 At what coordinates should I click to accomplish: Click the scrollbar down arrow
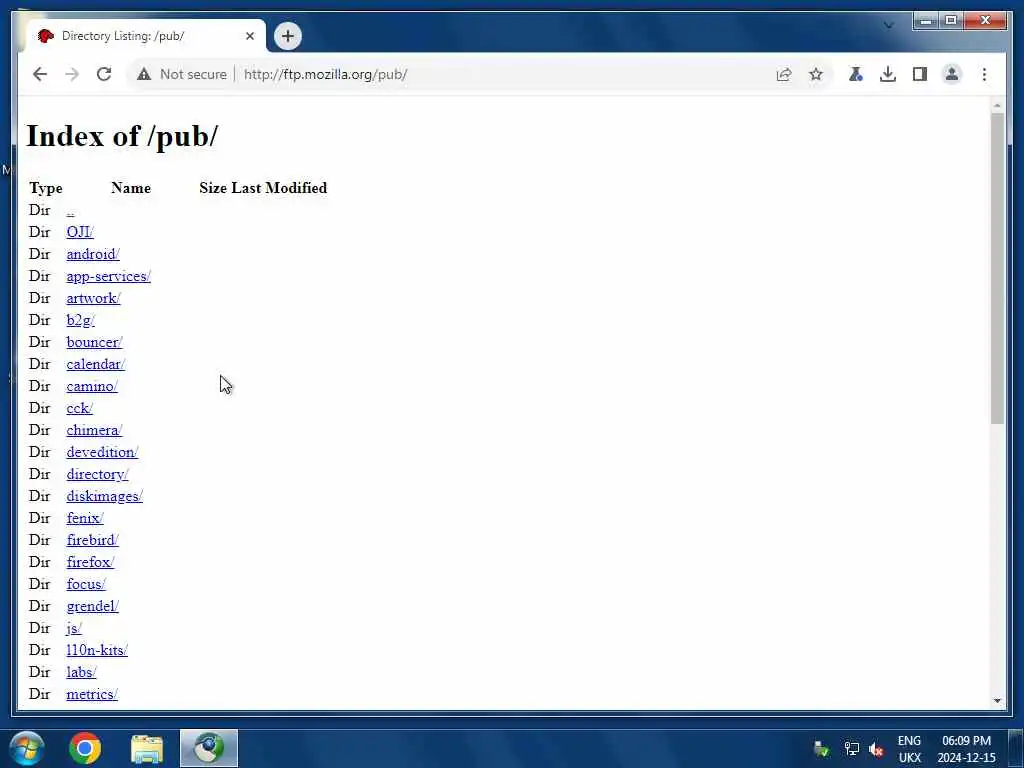[x=997, y=701]
